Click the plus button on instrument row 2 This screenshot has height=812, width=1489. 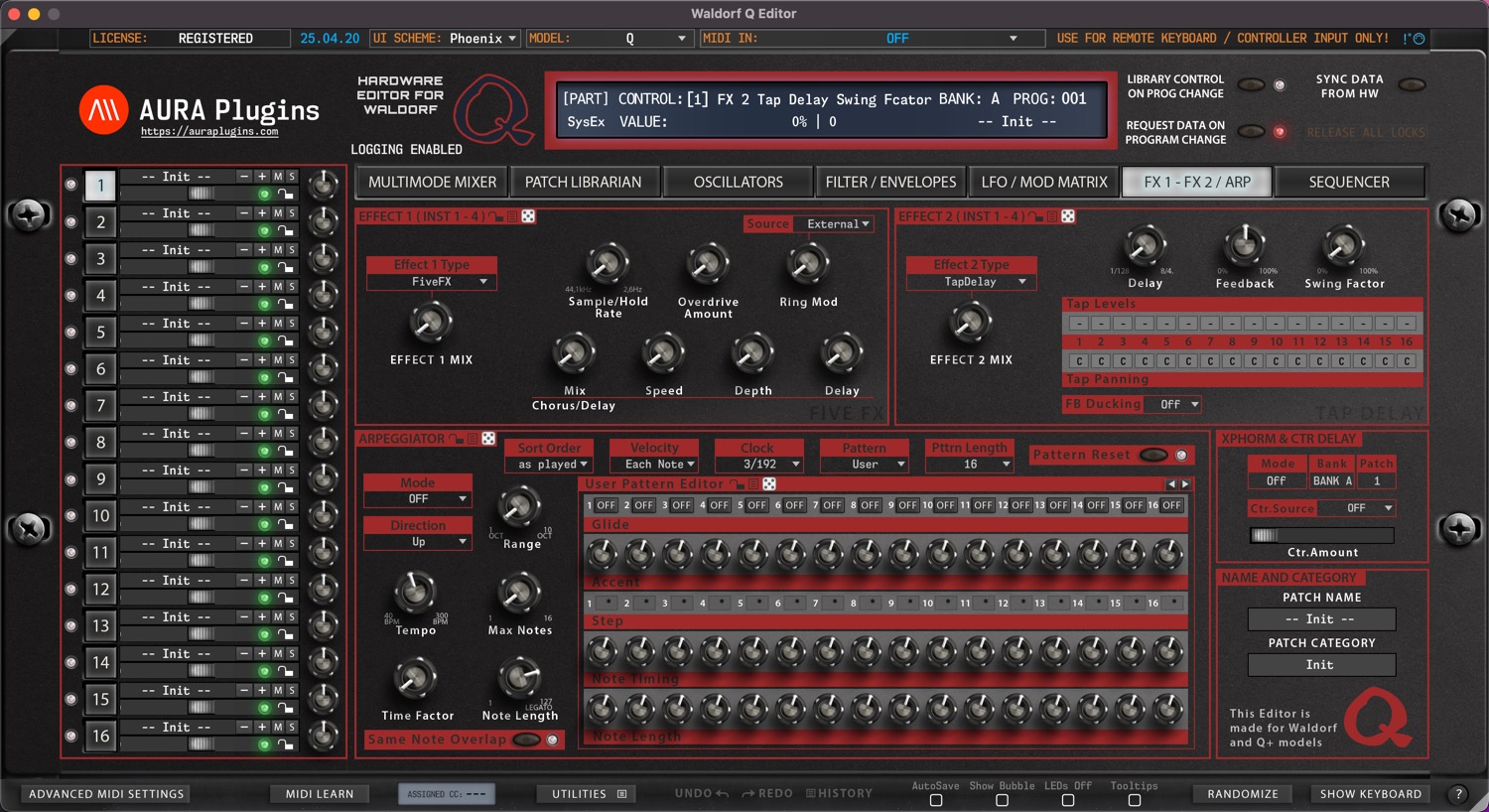262,213
